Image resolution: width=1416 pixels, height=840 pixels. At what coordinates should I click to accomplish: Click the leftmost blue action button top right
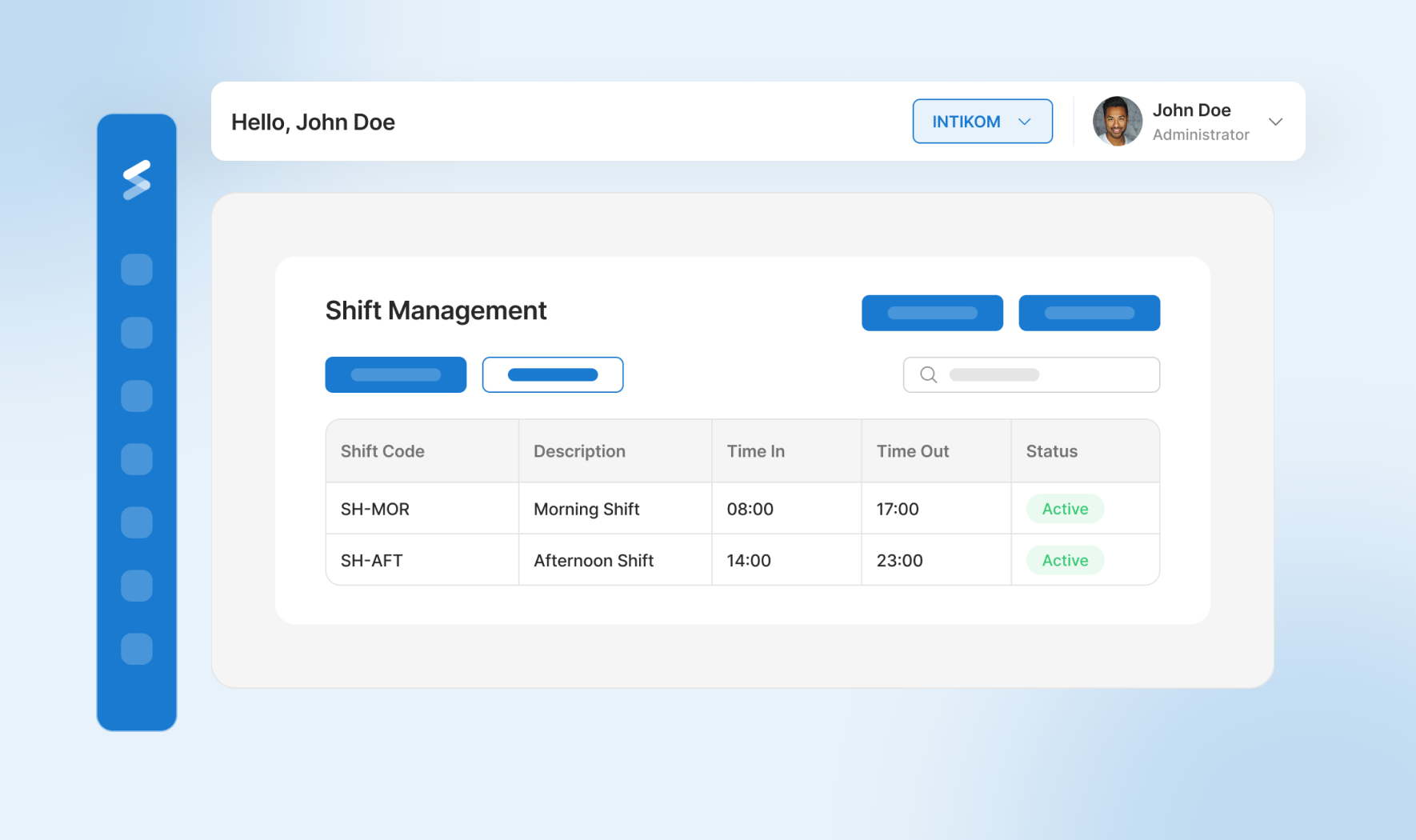pos(932,313)
